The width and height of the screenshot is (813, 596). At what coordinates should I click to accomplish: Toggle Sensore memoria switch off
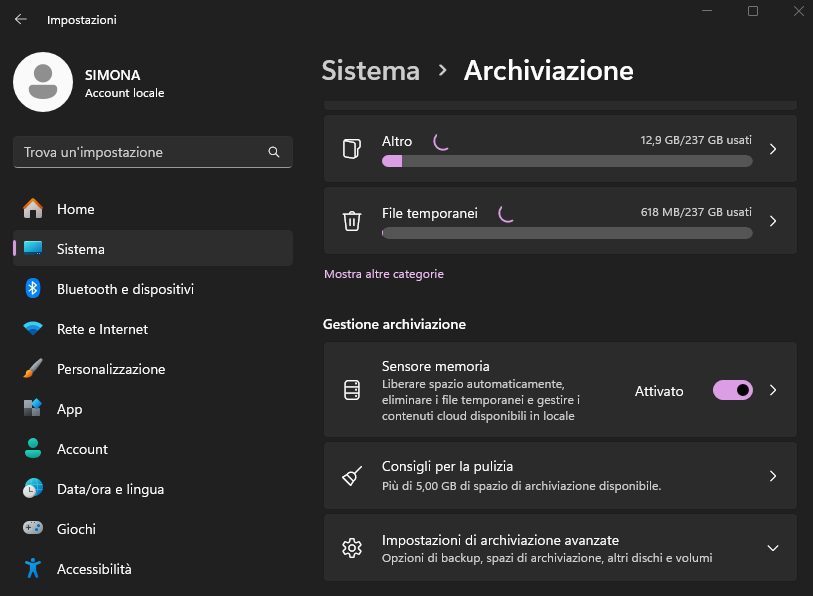(x=733, y=390)
